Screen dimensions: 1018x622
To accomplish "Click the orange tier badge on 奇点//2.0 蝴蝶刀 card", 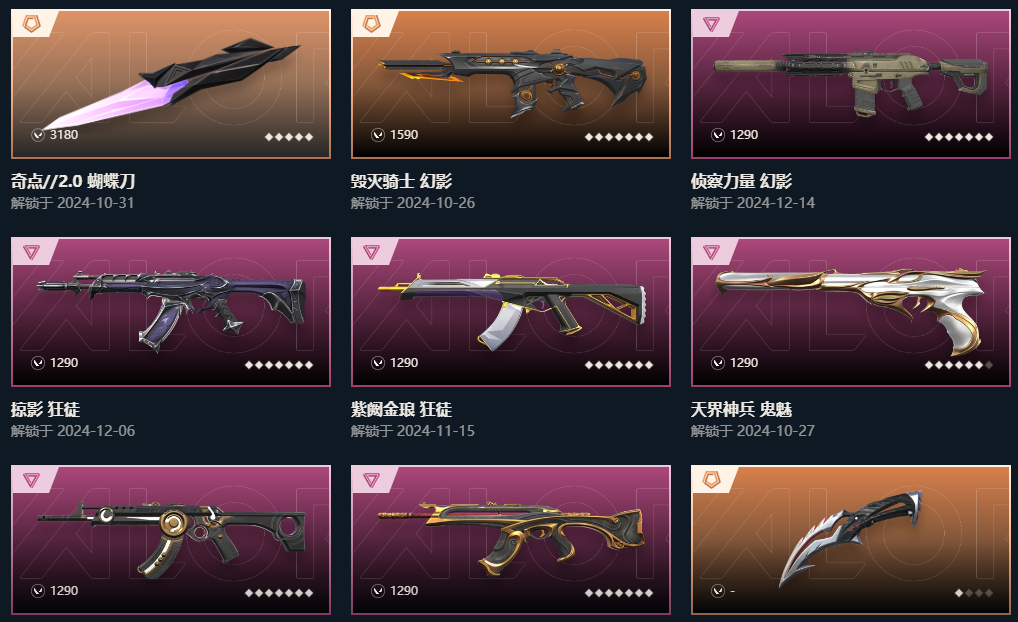I will coord(31,24).
